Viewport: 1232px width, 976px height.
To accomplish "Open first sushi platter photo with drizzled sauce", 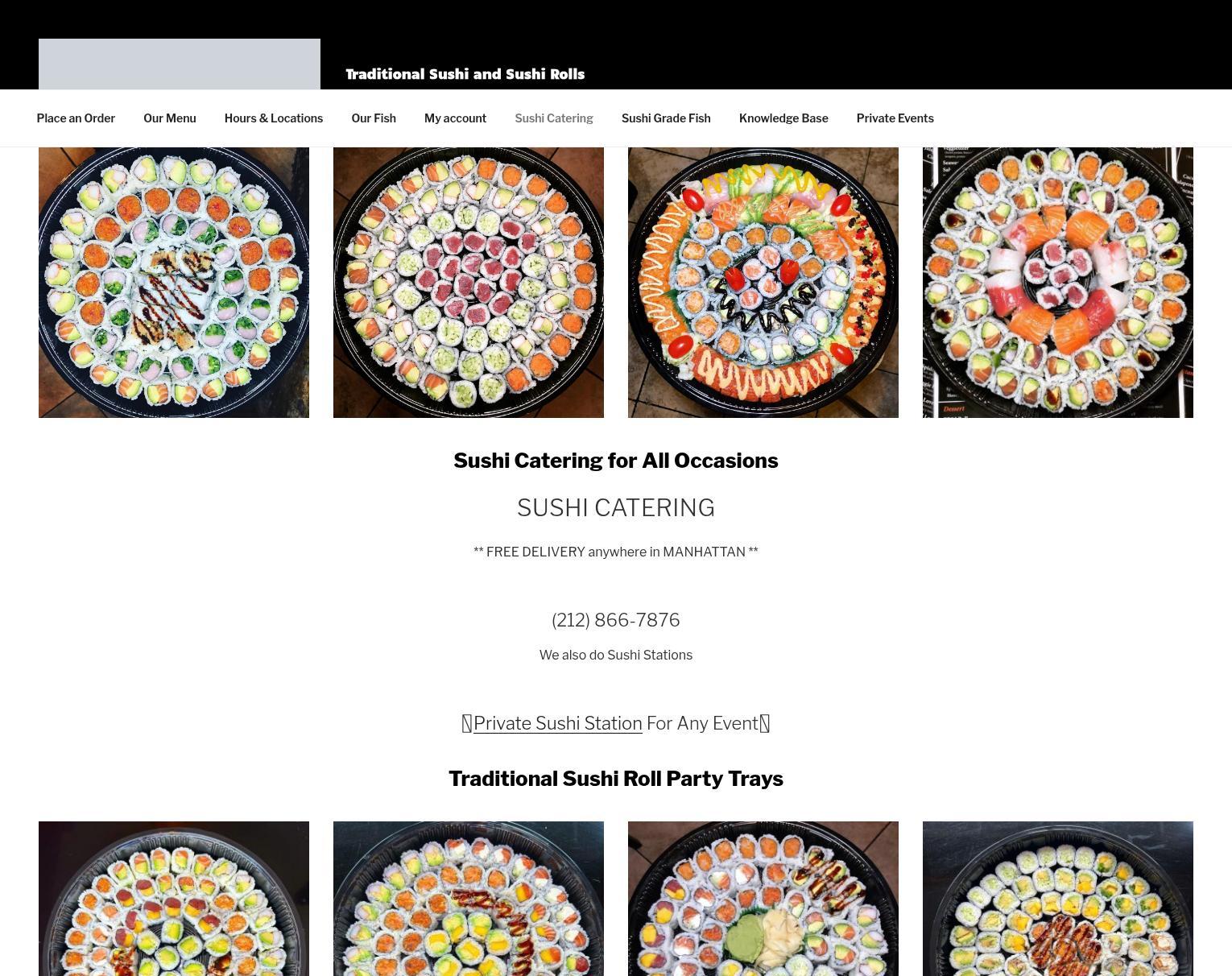I will point(174,282).
